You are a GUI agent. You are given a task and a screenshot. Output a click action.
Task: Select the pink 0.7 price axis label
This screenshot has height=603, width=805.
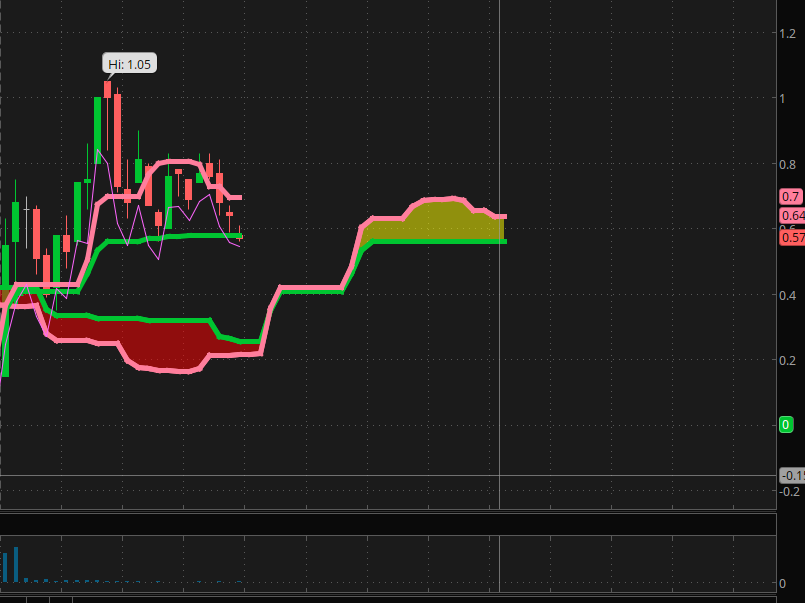pyautogui.click(x=790, y=197)
